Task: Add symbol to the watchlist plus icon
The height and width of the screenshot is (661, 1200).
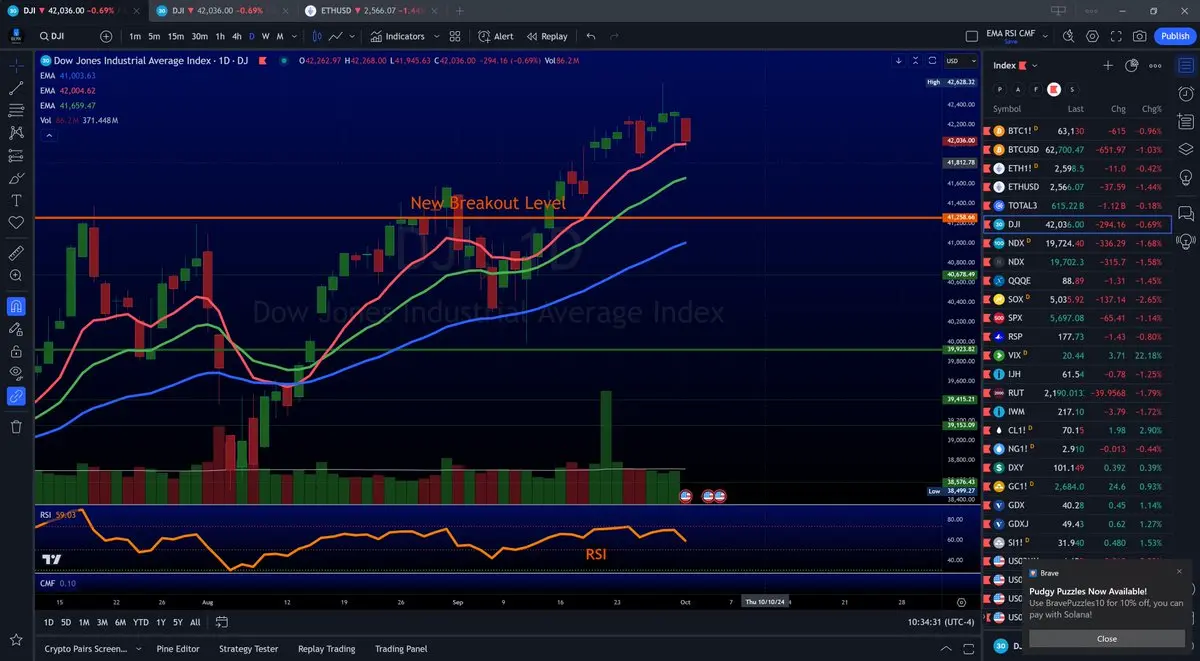Action: tap(1108, 65)
